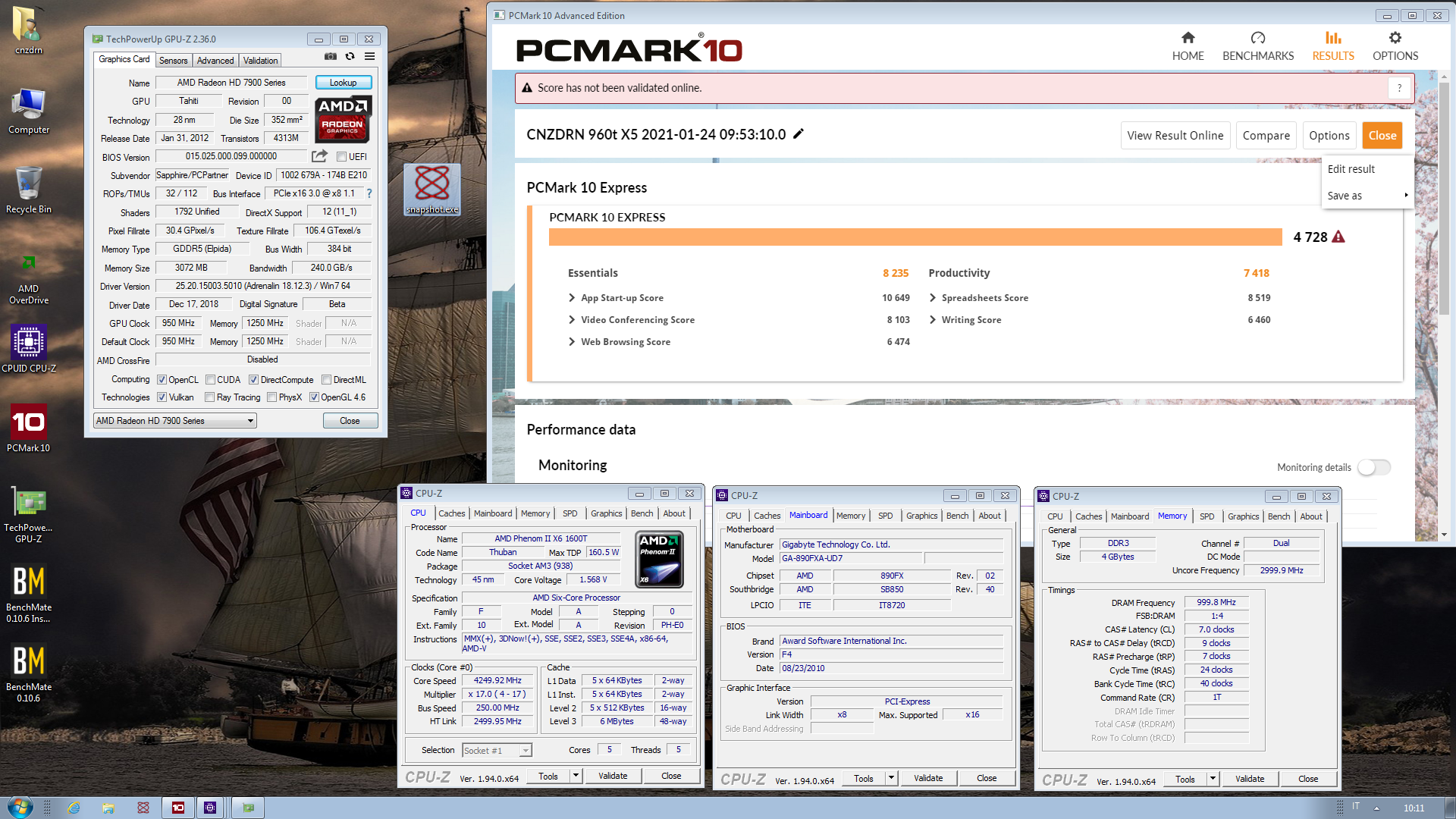Open Internet Explorer from the taskbar

[74, 808]
